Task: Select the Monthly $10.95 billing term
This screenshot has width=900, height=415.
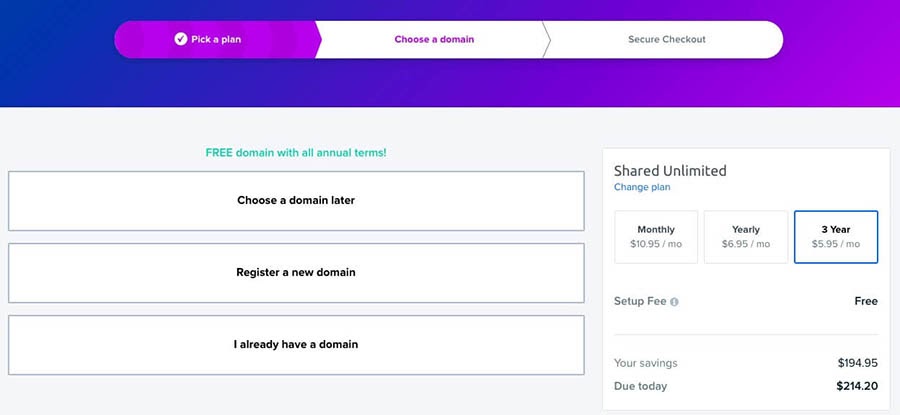Action: (656, 237)
